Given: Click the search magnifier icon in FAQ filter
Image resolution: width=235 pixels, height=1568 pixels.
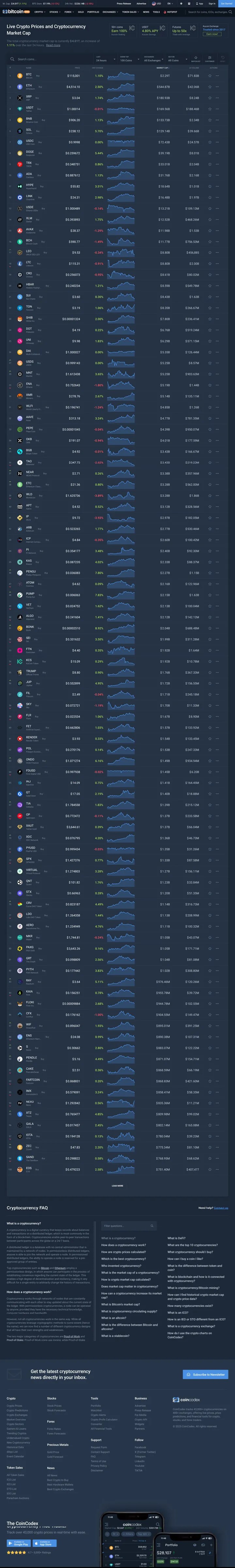Looking at the screenshot, I should tap(151, 1226).
